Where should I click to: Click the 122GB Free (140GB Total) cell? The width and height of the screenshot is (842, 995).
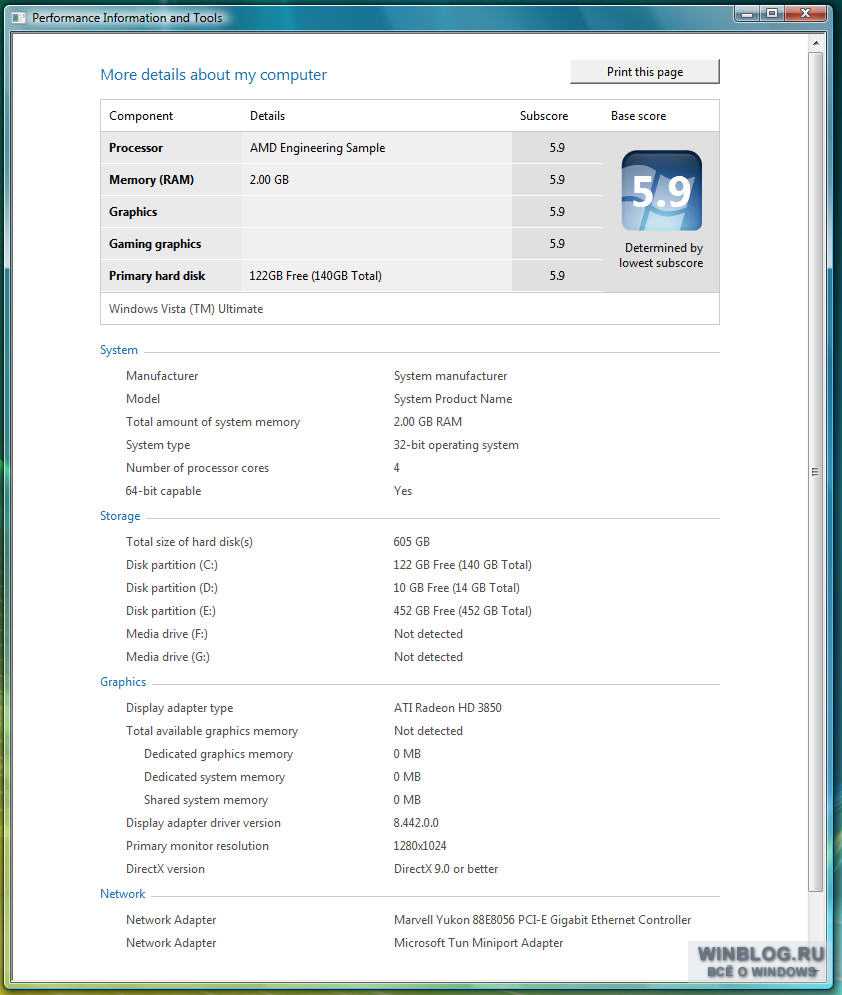(315, 276)
